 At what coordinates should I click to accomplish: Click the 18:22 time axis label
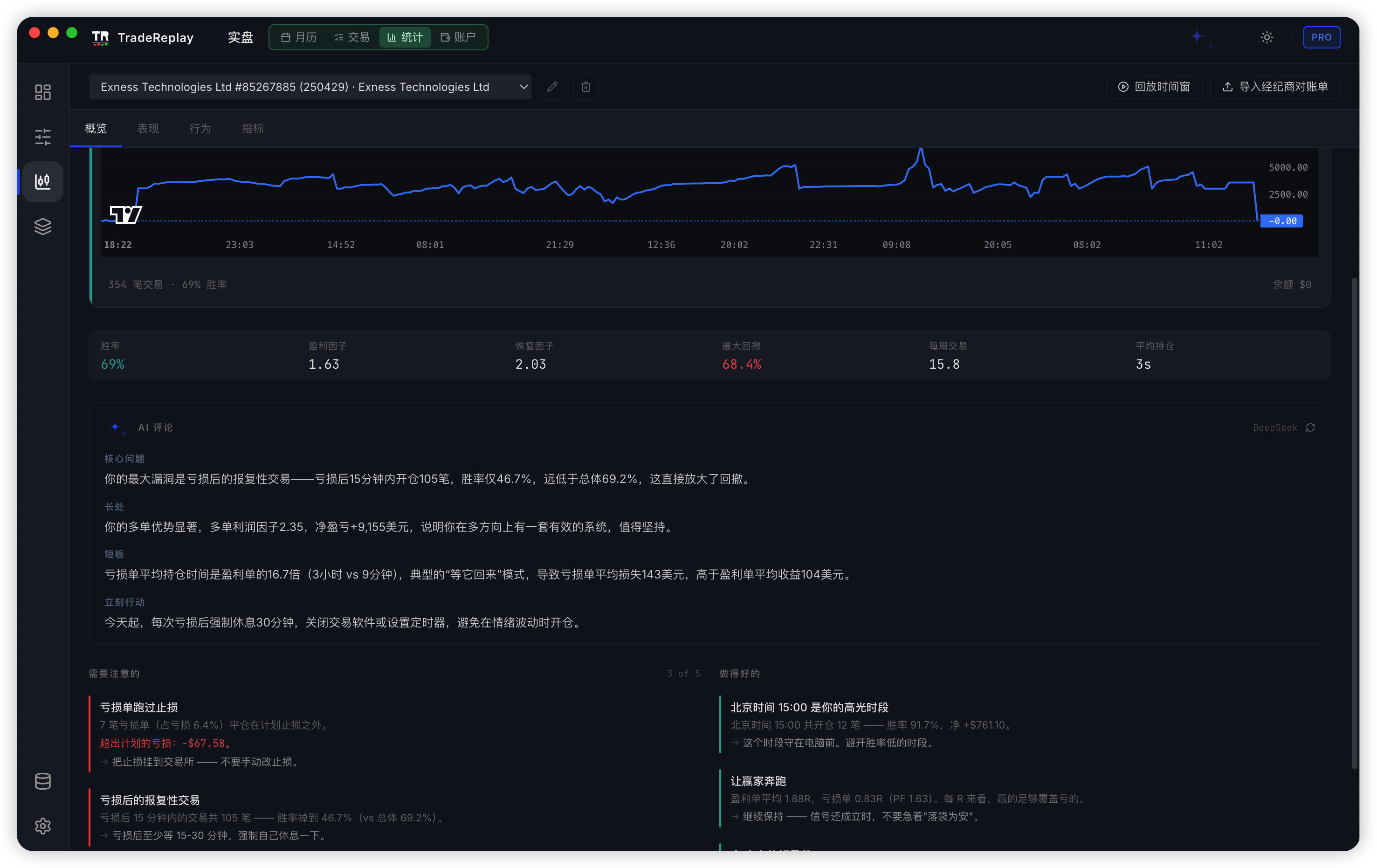point(118,245)
